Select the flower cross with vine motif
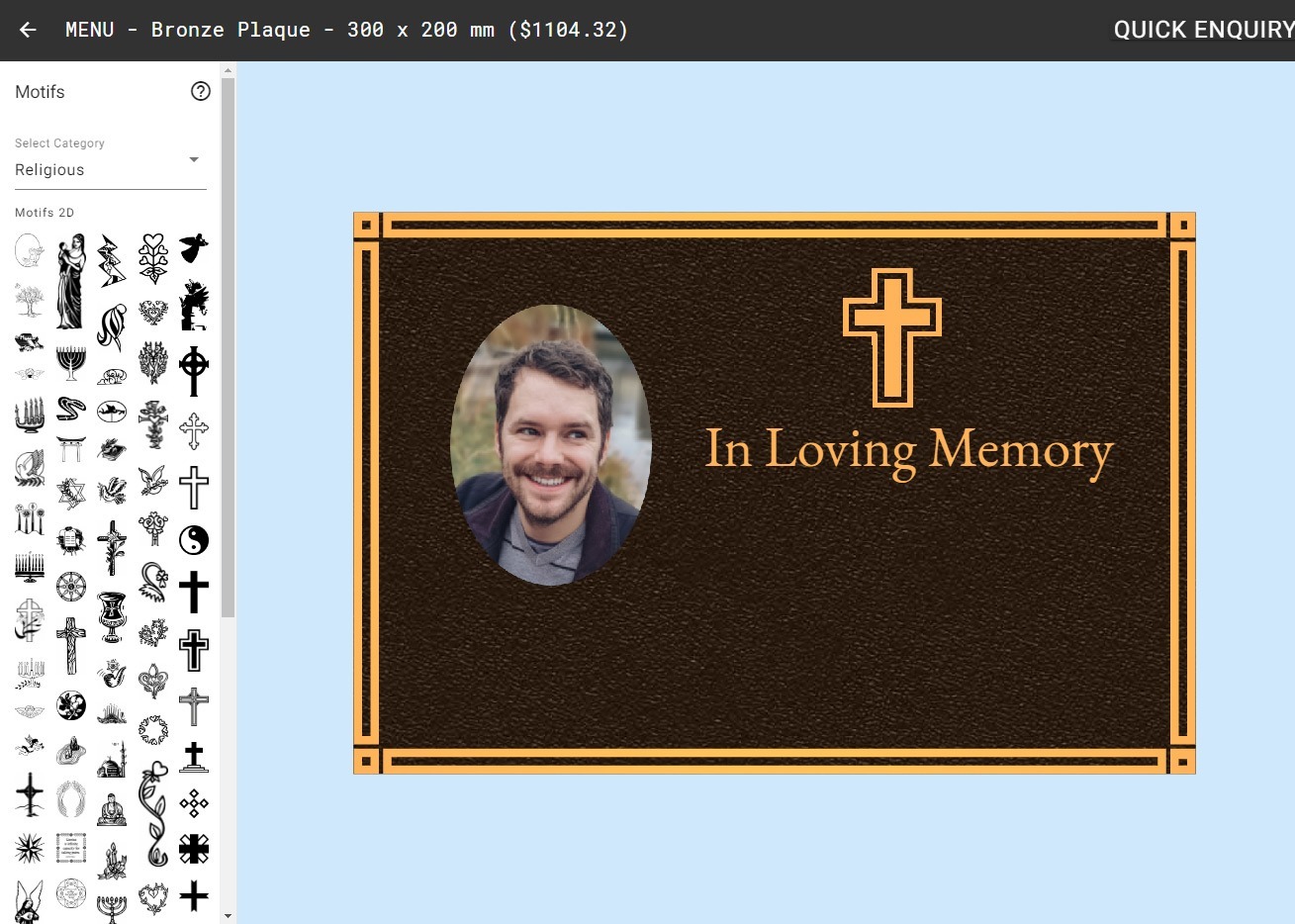The width and height of the screenshot is (1295, 924). tap(112, 548)
